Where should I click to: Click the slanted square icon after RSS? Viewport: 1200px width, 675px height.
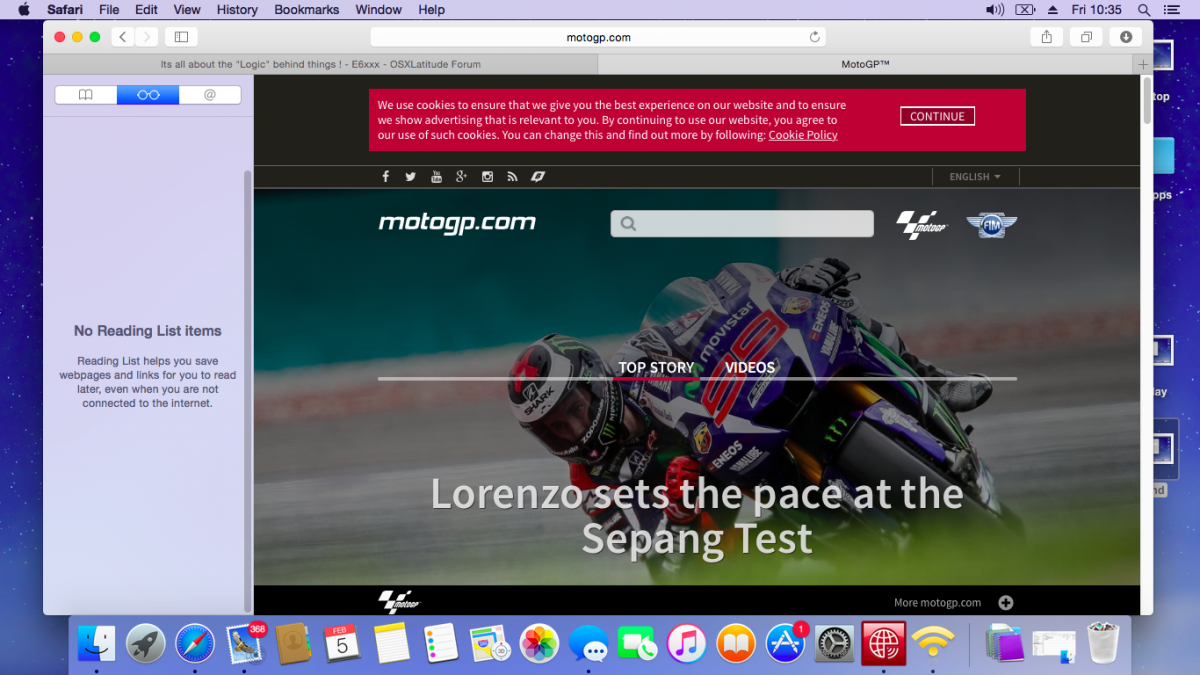pos(538,177)
